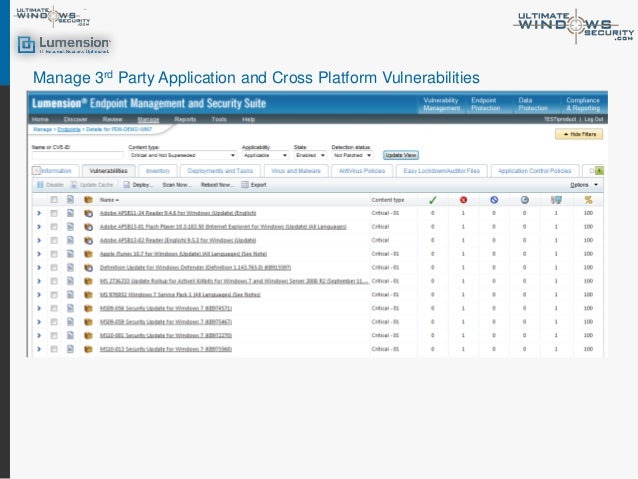Click the package icon for Apple iTunes 10.7 row
The image size is (638, 479).
[88, 254]
